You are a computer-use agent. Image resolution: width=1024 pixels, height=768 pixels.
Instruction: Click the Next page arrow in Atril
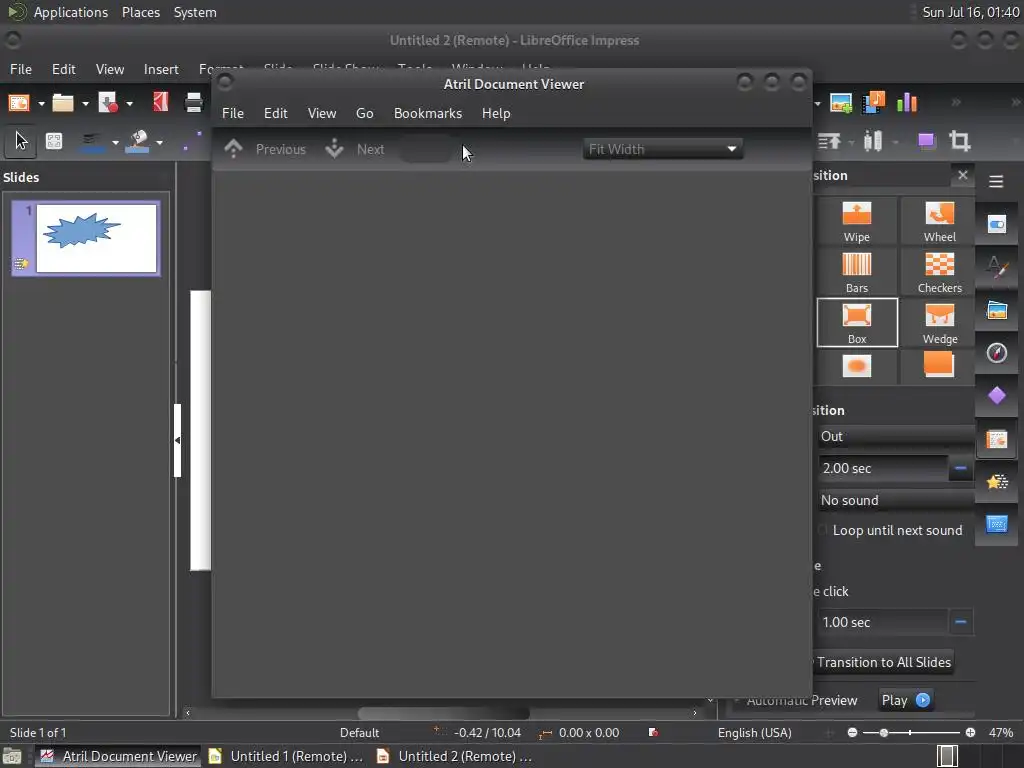334,149
